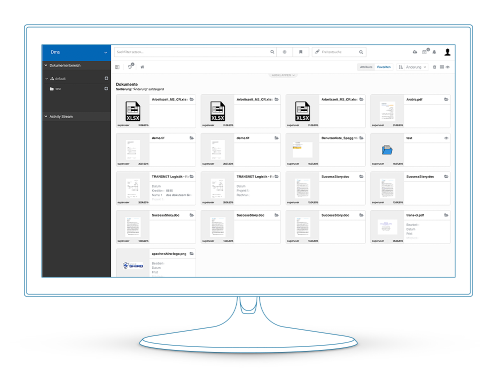The height and width of the screenshot is (375, 502).
Task: Click the Suchfilter setzen input field
Action: pyautogui.click(x=192, y=52)
